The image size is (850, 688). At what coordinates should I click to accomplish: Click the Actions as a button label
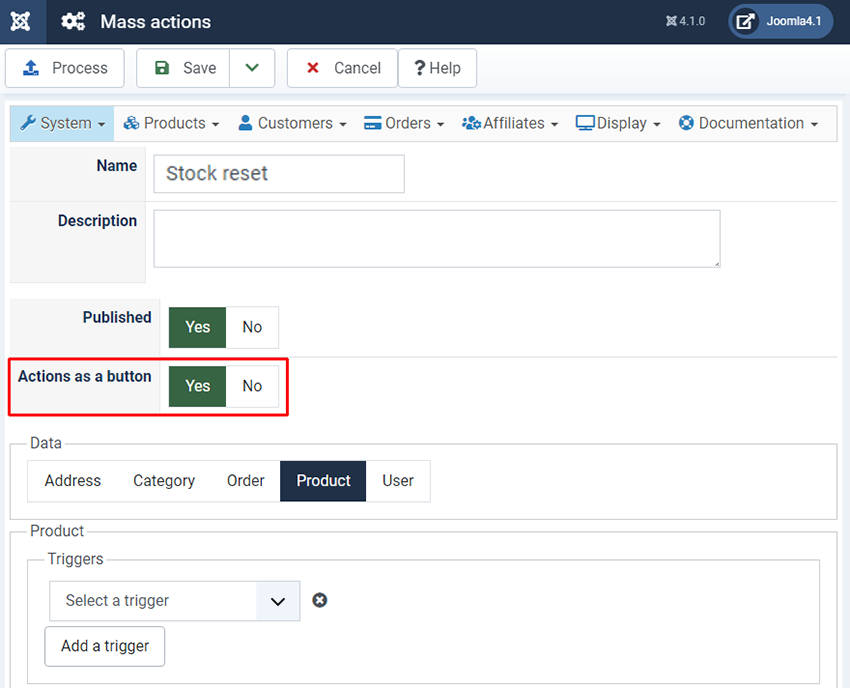tap(85, 376)
